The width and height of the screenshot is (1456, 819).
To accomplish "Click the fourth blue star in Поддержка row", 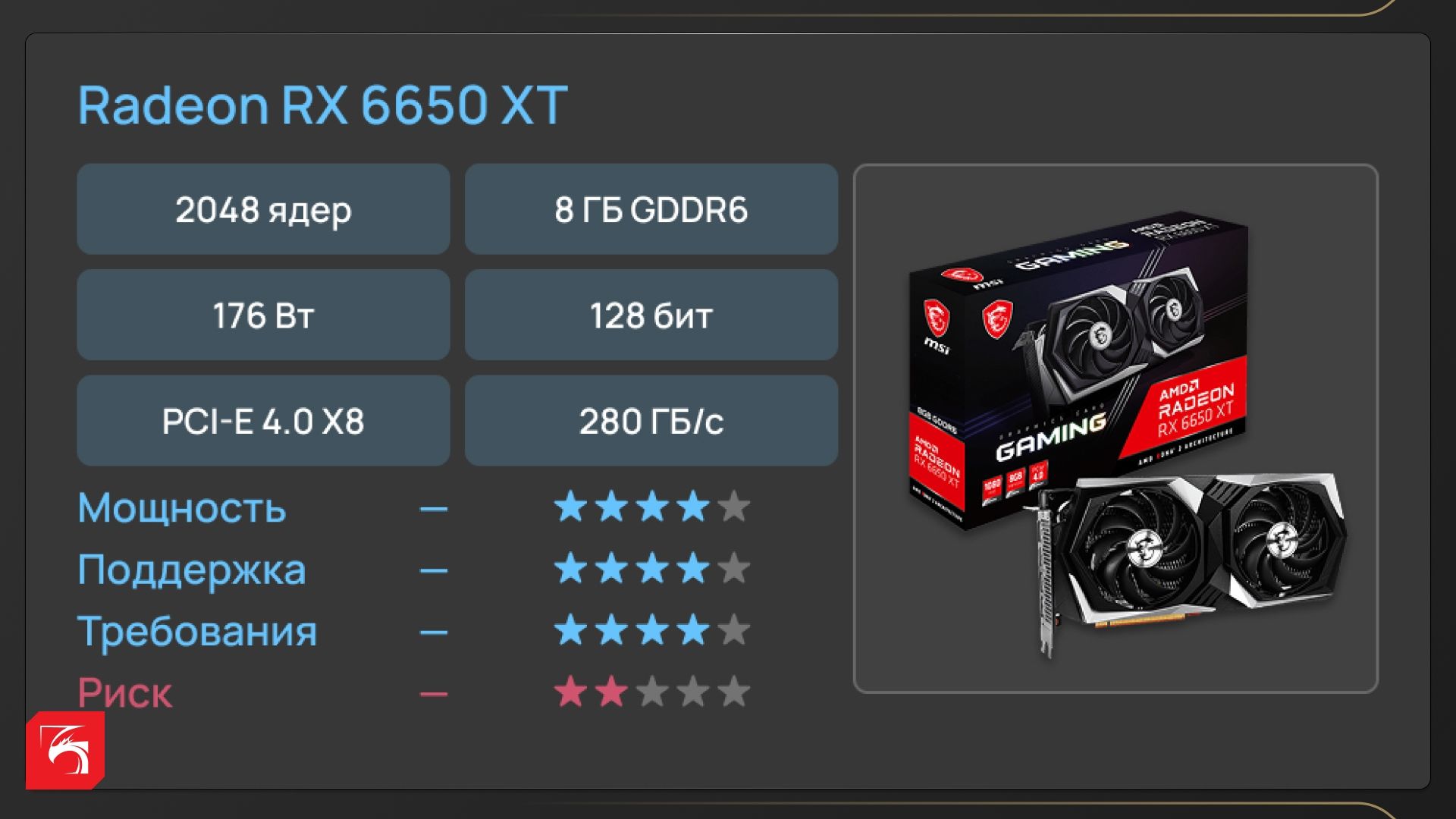I will tap(693, 569).
